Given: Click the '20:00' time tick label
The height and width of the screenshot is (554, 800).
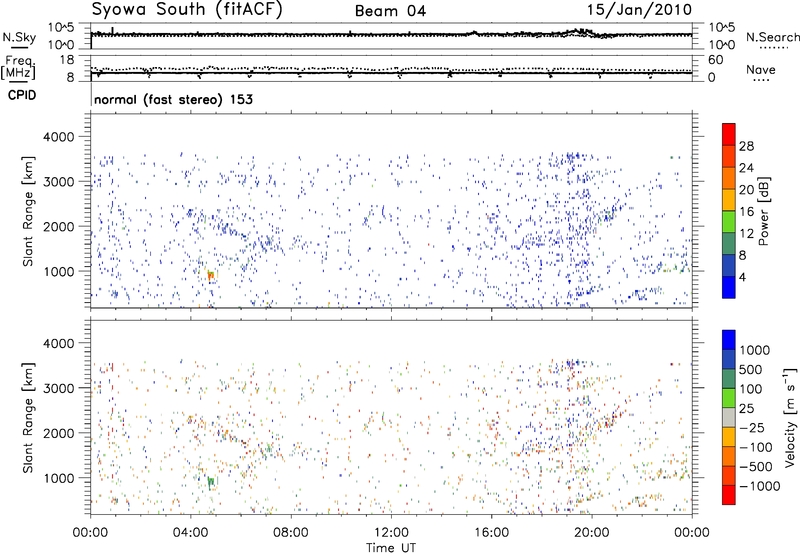Looking at the screenshot, I should tap(592, 533).
